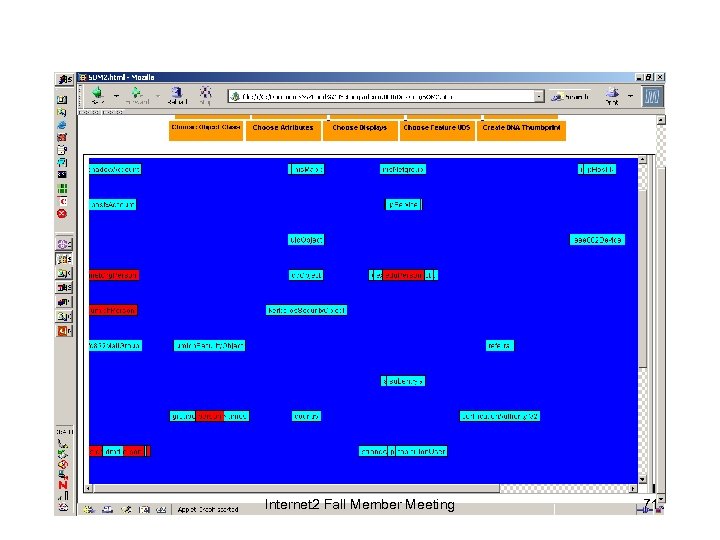This screenshot has width=720, height=540.
Task: Open the Forward history dropdown arrow
Action: pyautogui.click(x=158, y=96)
